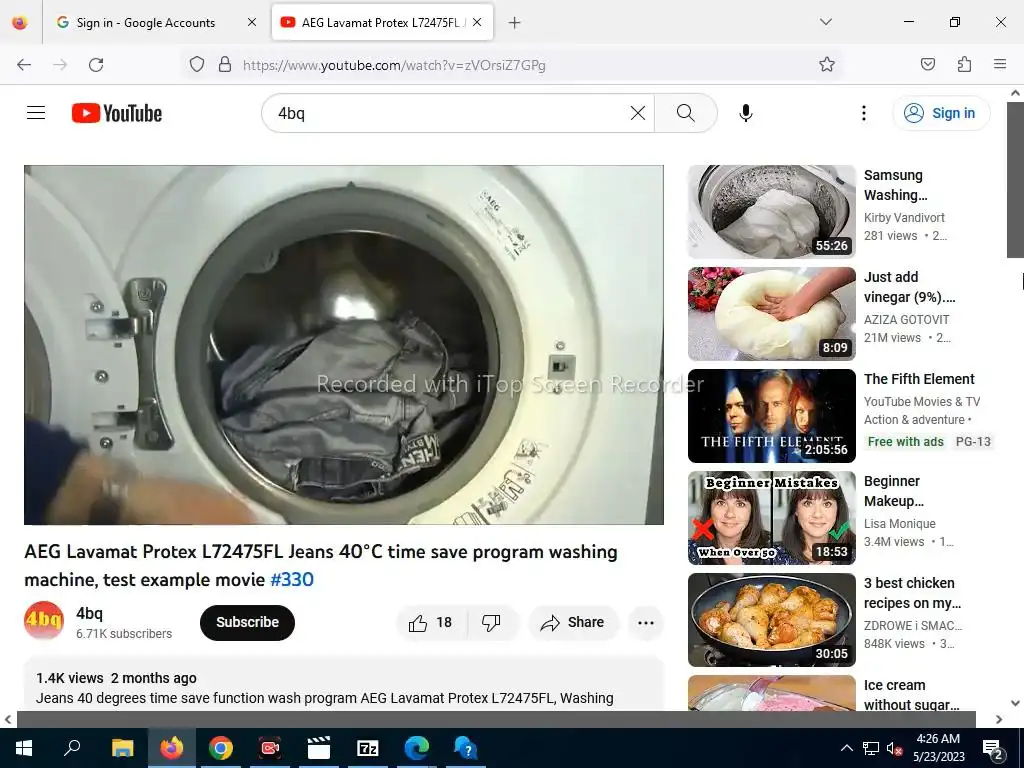This screenshot has height=768, width=1024.
Task: Open Microsoft Edge from the taskbar
Action: click(x=417, y=748)
